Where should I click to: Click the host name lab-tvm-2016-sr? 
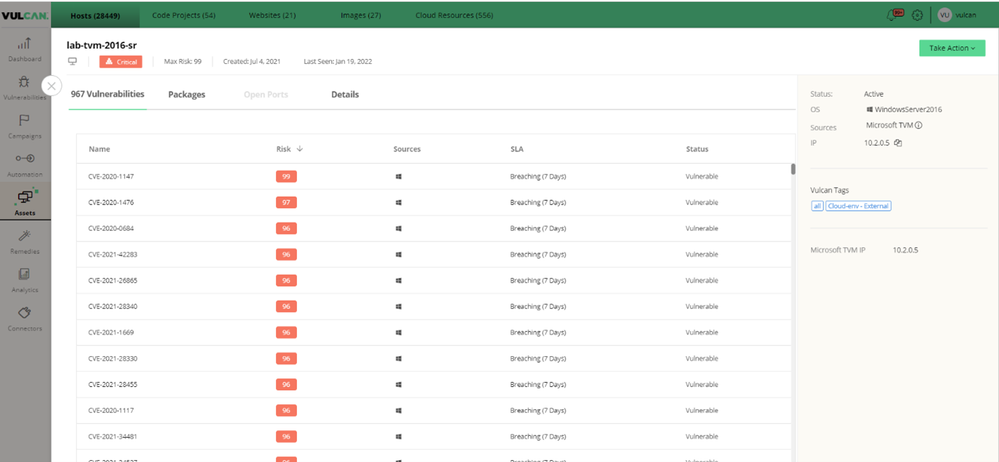pyautogui.click(x=102, y=45)
